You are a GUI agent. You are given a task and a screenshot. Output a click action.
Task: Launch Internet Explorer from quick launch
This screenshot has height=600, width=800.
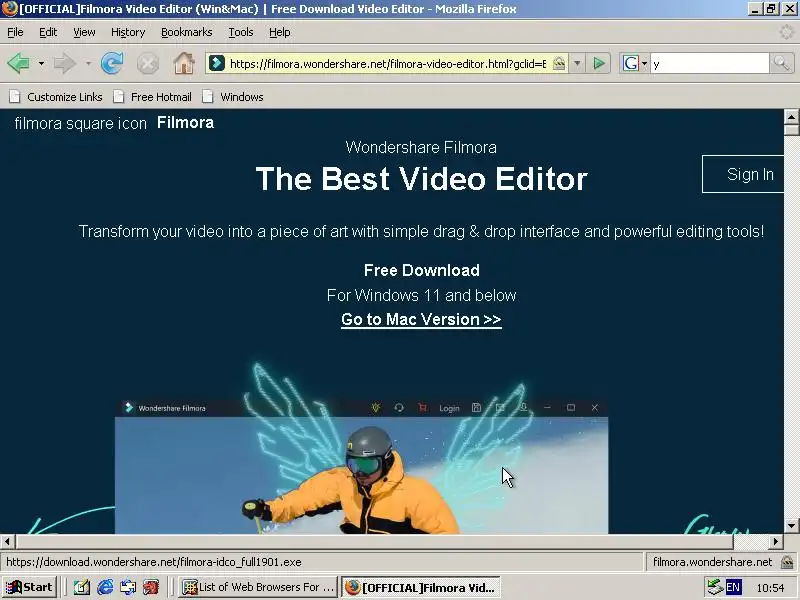click(x=105, y=588)
